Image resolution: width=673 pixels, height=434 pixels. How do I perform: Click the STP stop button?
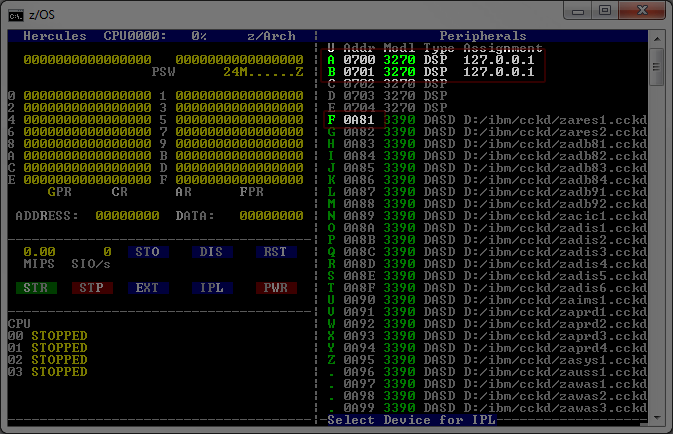(x=92, y=288)
